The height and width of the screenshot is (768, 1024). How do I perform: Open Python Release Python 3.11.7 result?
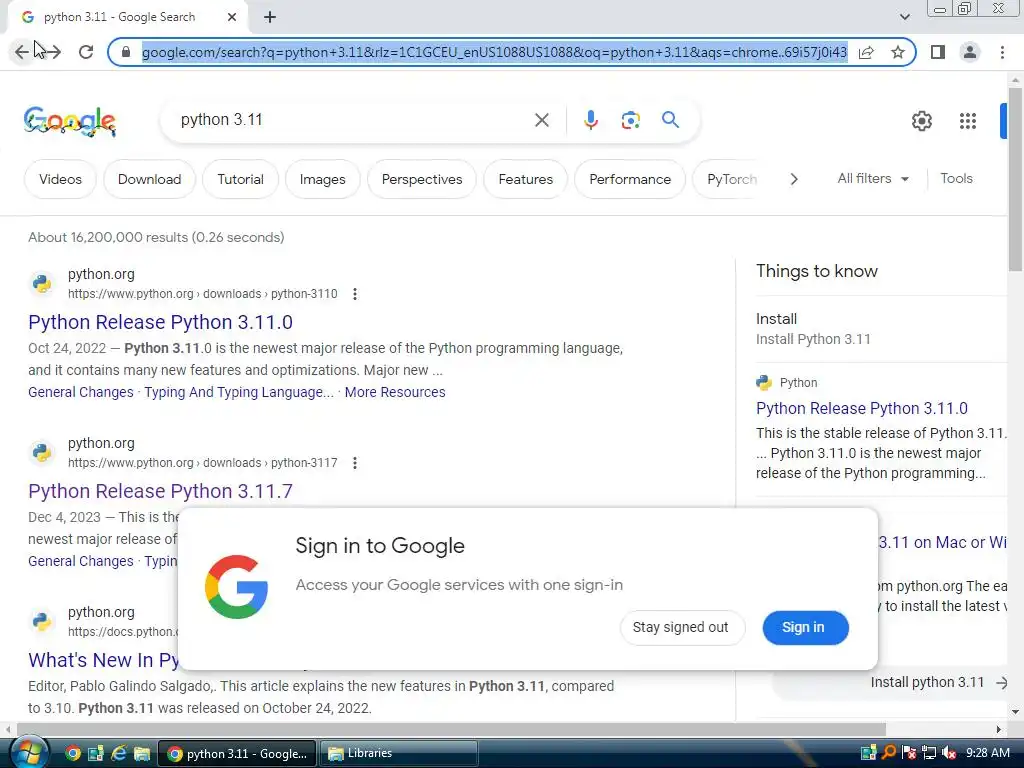[x=160, y=491]
